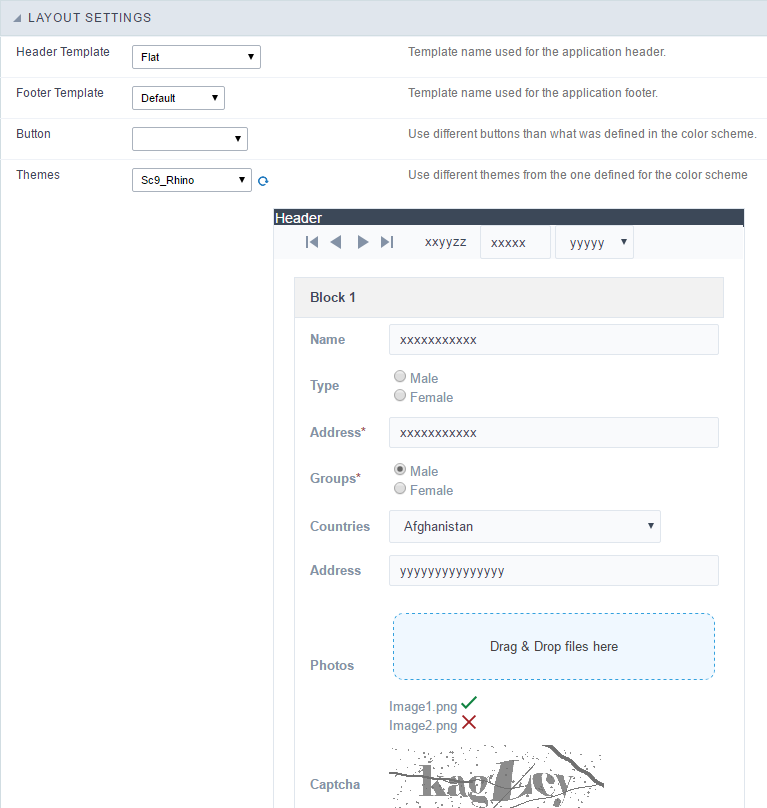767x808 pixels.
Task: Click the Captcha field label
Action: pos(335,784)
